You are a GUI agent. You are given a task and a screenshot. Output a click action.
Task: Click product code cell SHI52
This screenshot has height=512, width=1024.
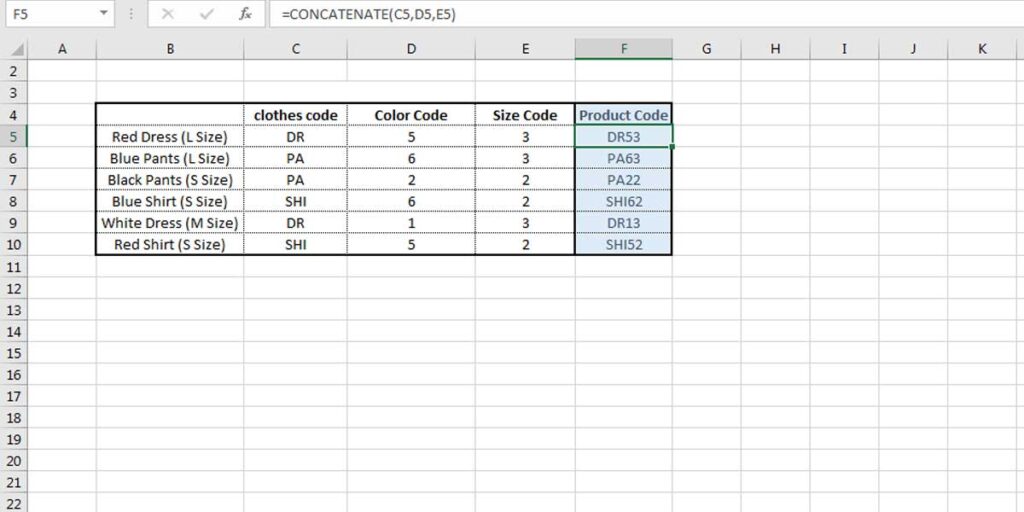coord(624,245)
